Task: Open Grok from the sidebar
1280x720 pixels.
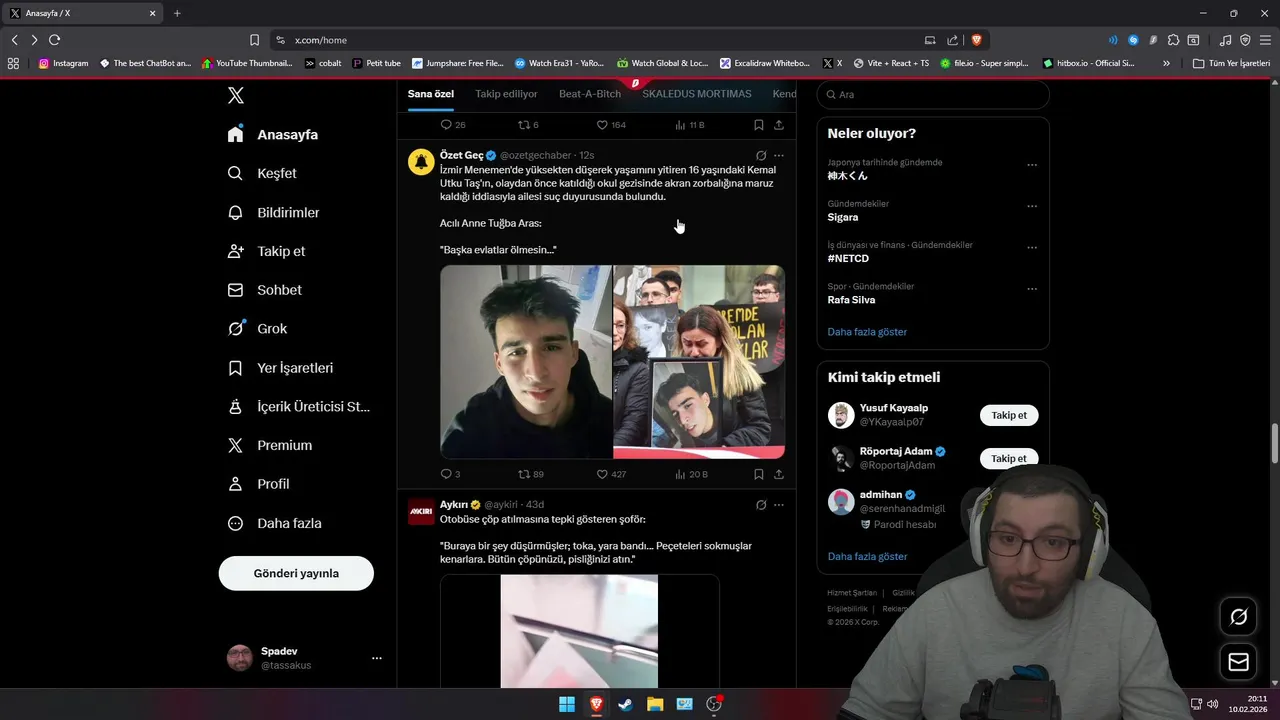Action: tap(258, 328)
